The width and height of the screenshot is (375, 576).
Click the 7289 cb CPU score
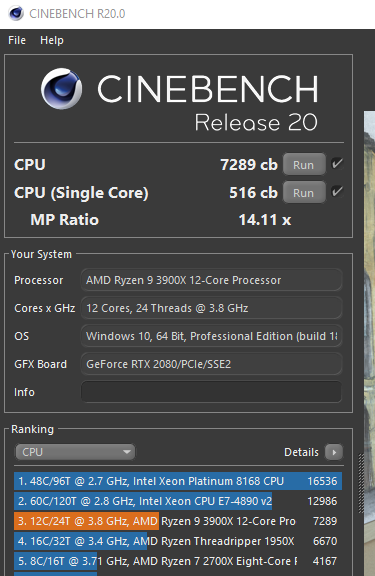click(249, 165)
